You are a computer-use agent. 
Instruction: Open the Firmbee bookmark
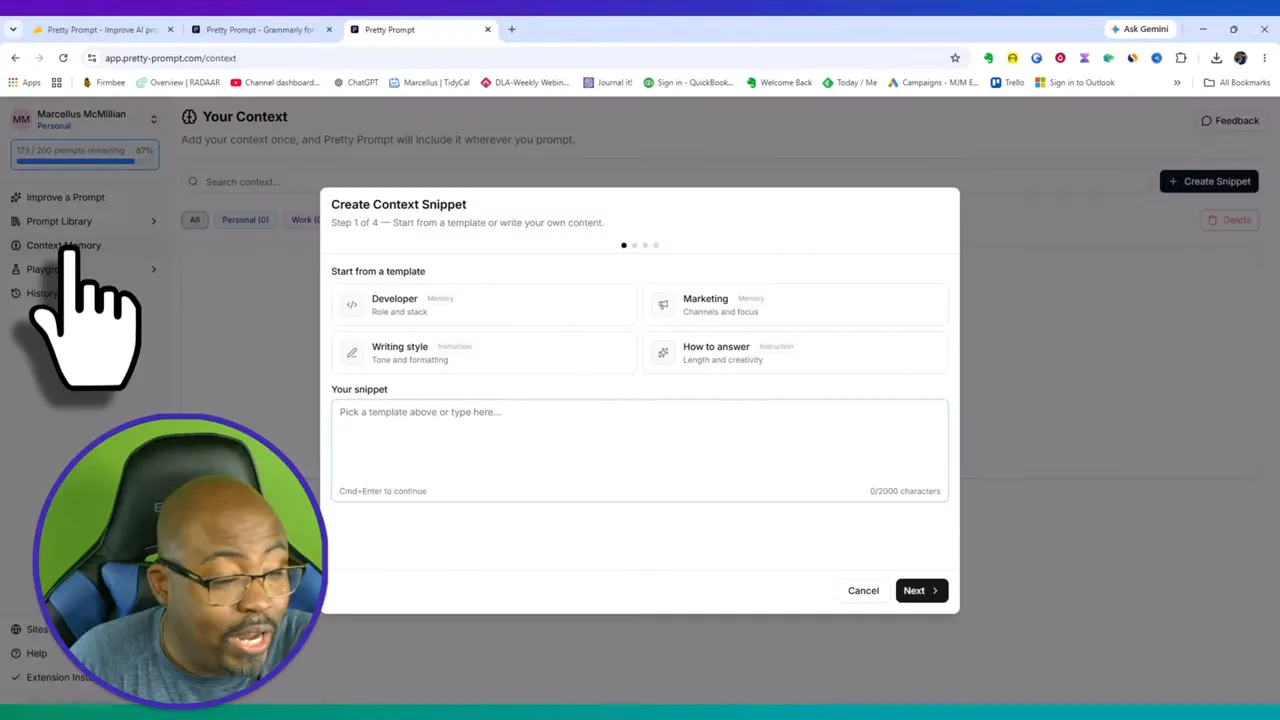coord(104,83)
